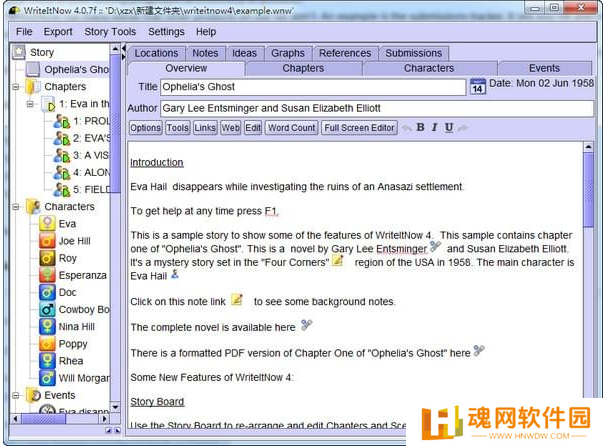Click the editor vertical scrollbar thumb
606x448 pixels.
[x=588, y=189]
